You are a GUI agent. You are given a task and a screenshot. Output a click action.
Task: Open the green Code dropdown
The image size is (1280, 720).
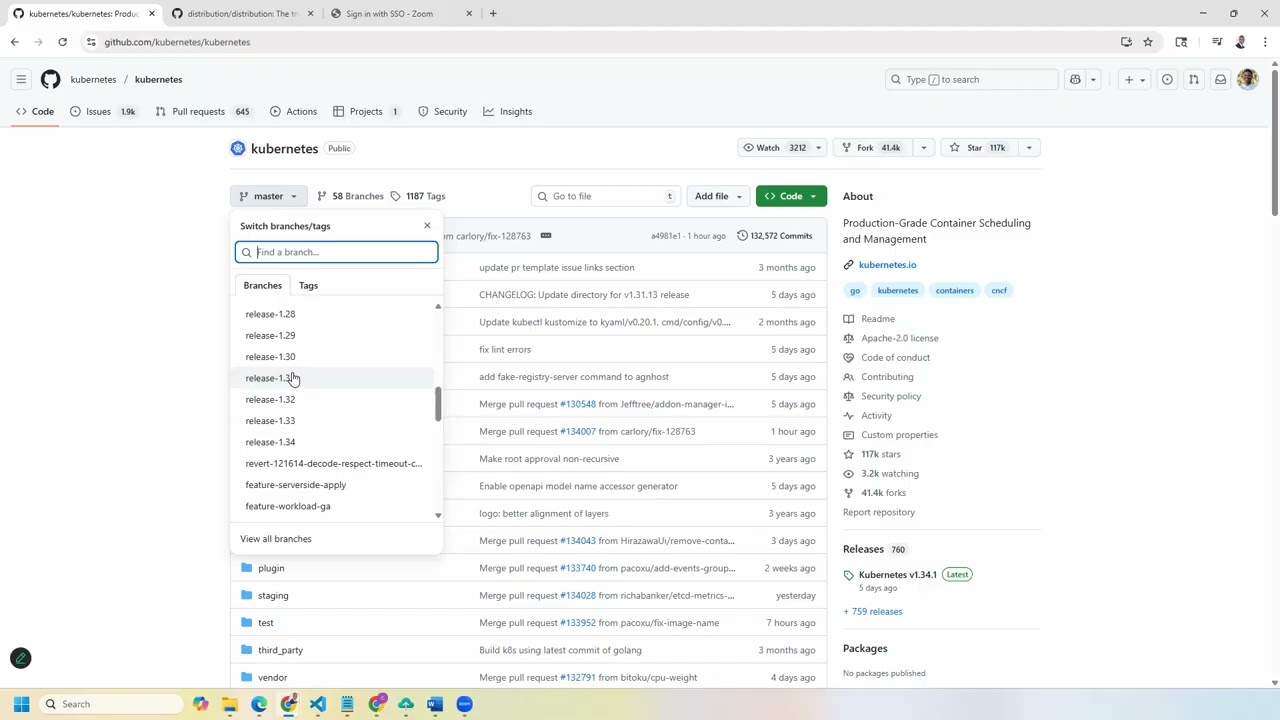coord(791,196)
